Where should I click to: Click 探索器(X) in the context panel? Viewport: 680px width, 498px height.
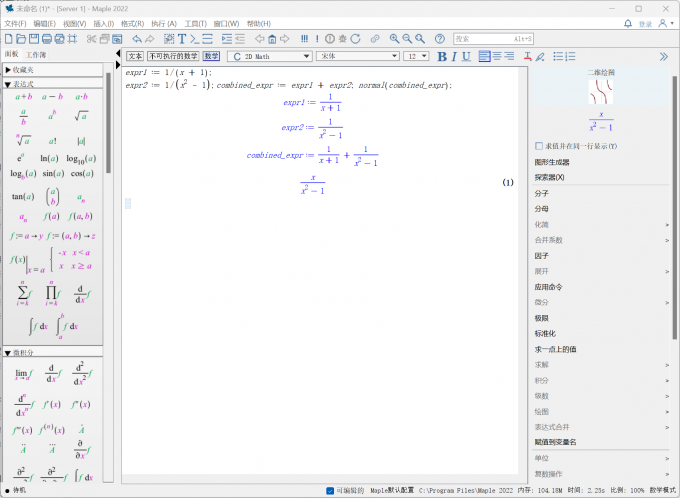click(549, 177)
